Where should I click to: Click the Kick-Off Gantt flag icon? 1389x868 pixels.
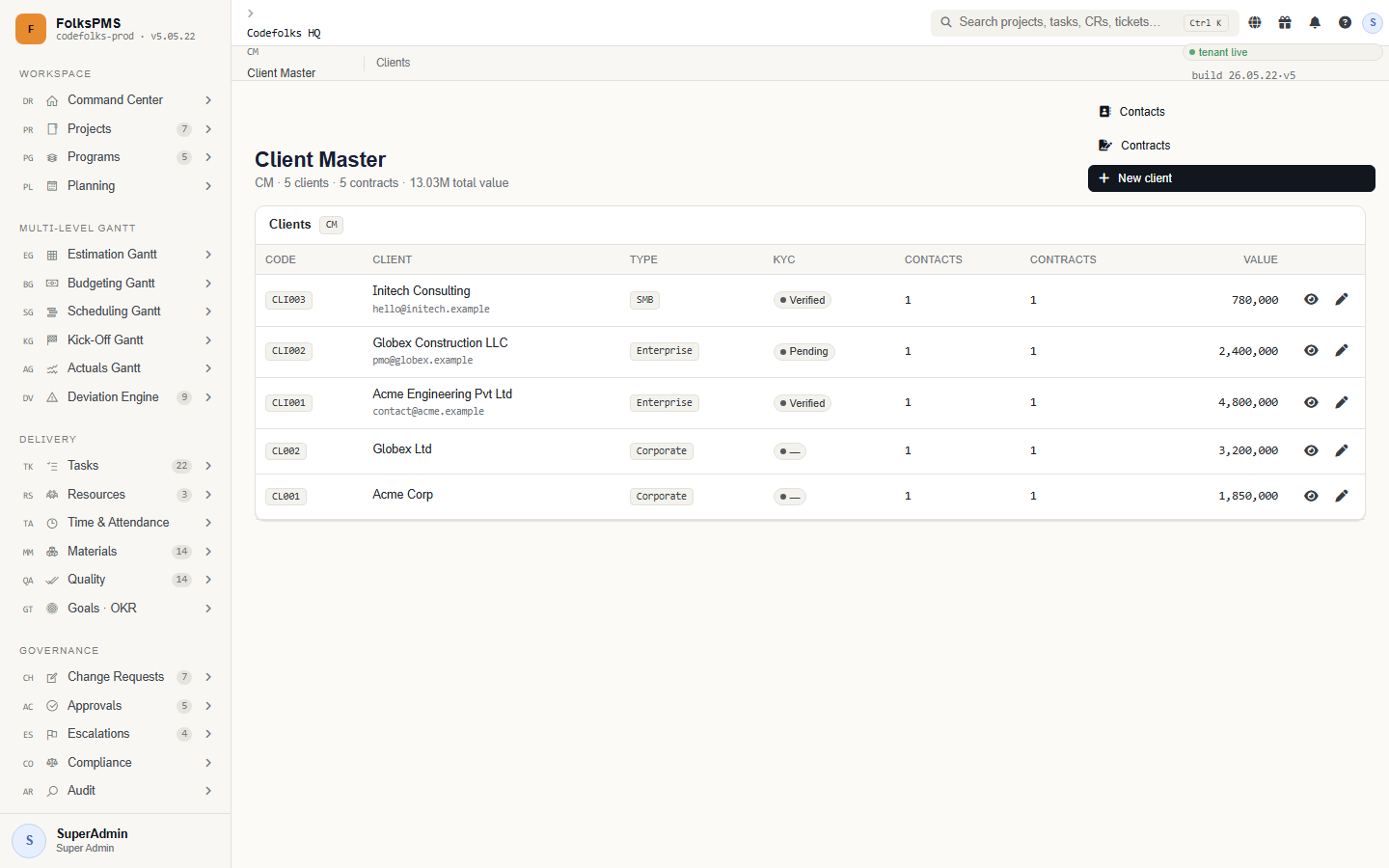52,340
